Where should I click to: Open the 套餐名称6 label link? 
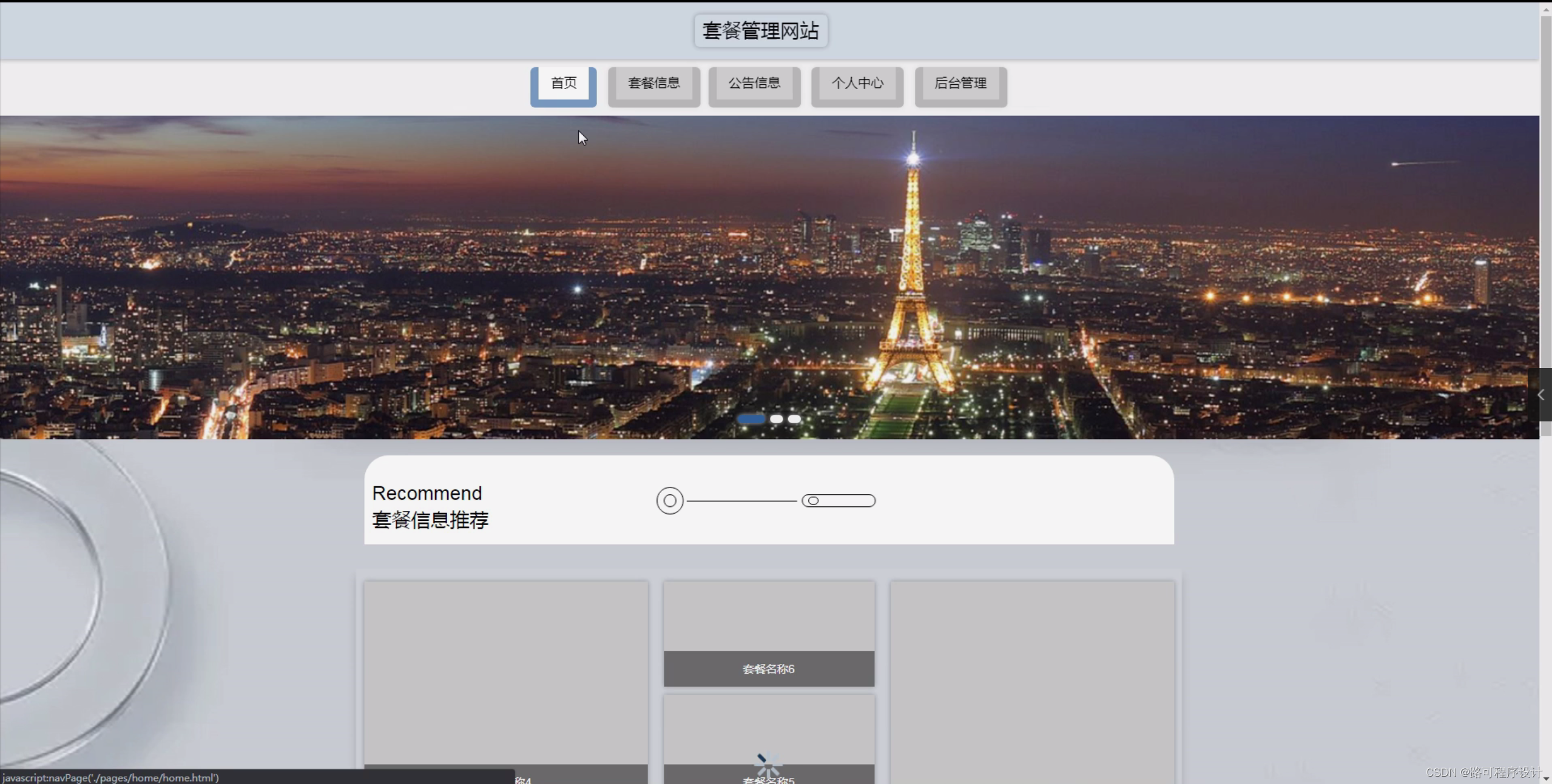768,669
